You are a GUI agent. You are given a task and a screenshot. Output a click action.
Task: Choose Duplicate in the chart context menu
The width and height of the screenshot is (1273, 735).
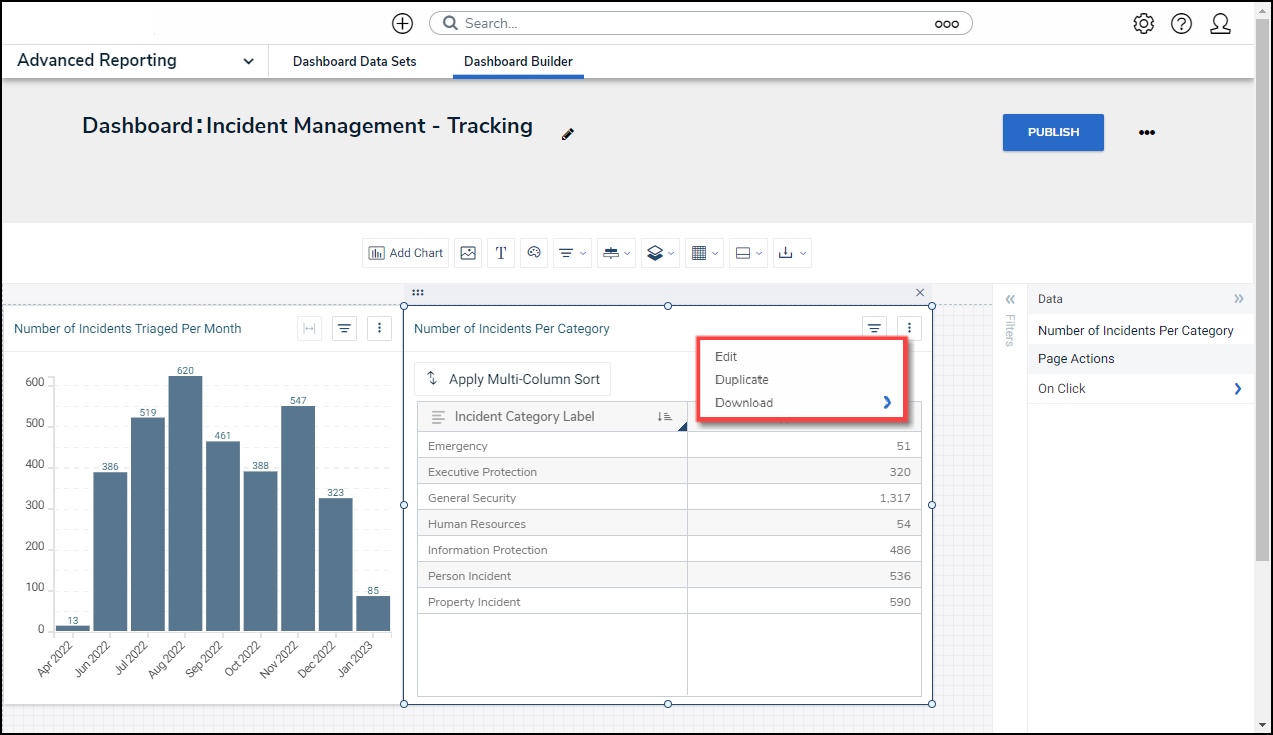741,380
